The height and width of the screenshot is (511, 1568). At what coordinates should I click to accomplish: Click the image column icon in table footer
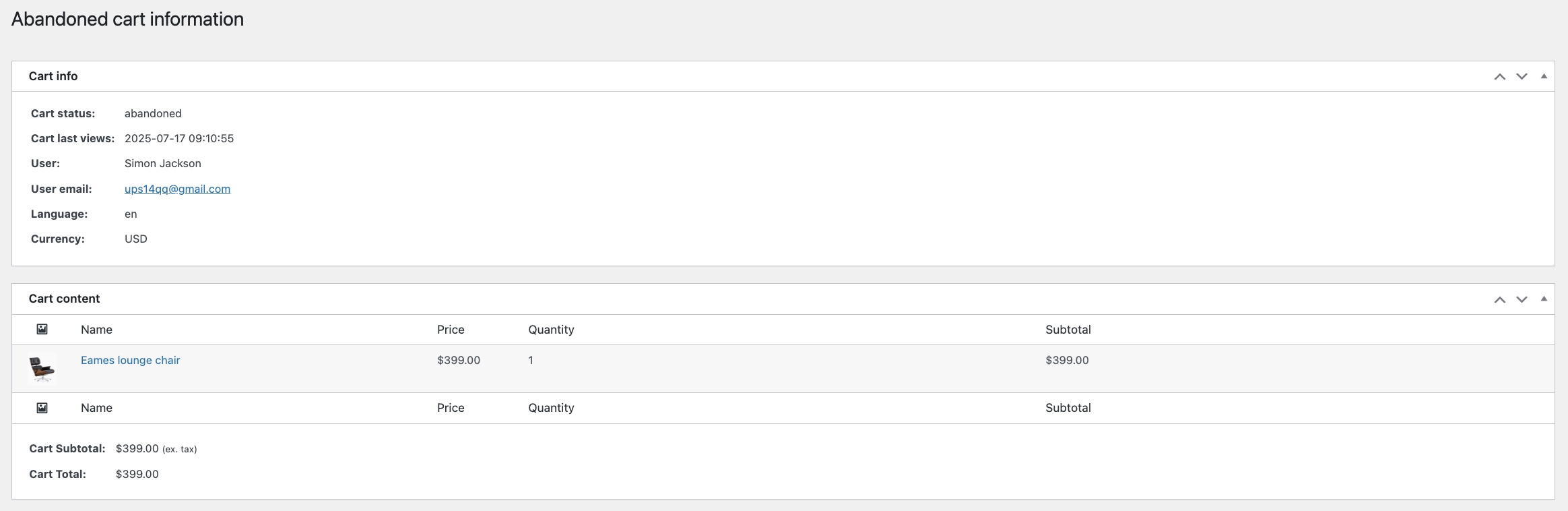[x=42, y=407]
